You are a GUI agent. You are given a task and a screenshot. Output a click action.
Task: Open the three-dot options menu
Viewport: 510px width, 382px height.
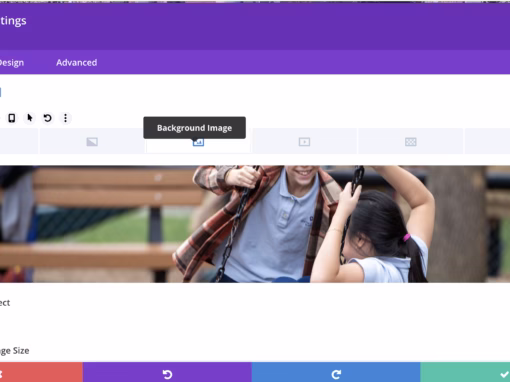click(x=65, y=118)
